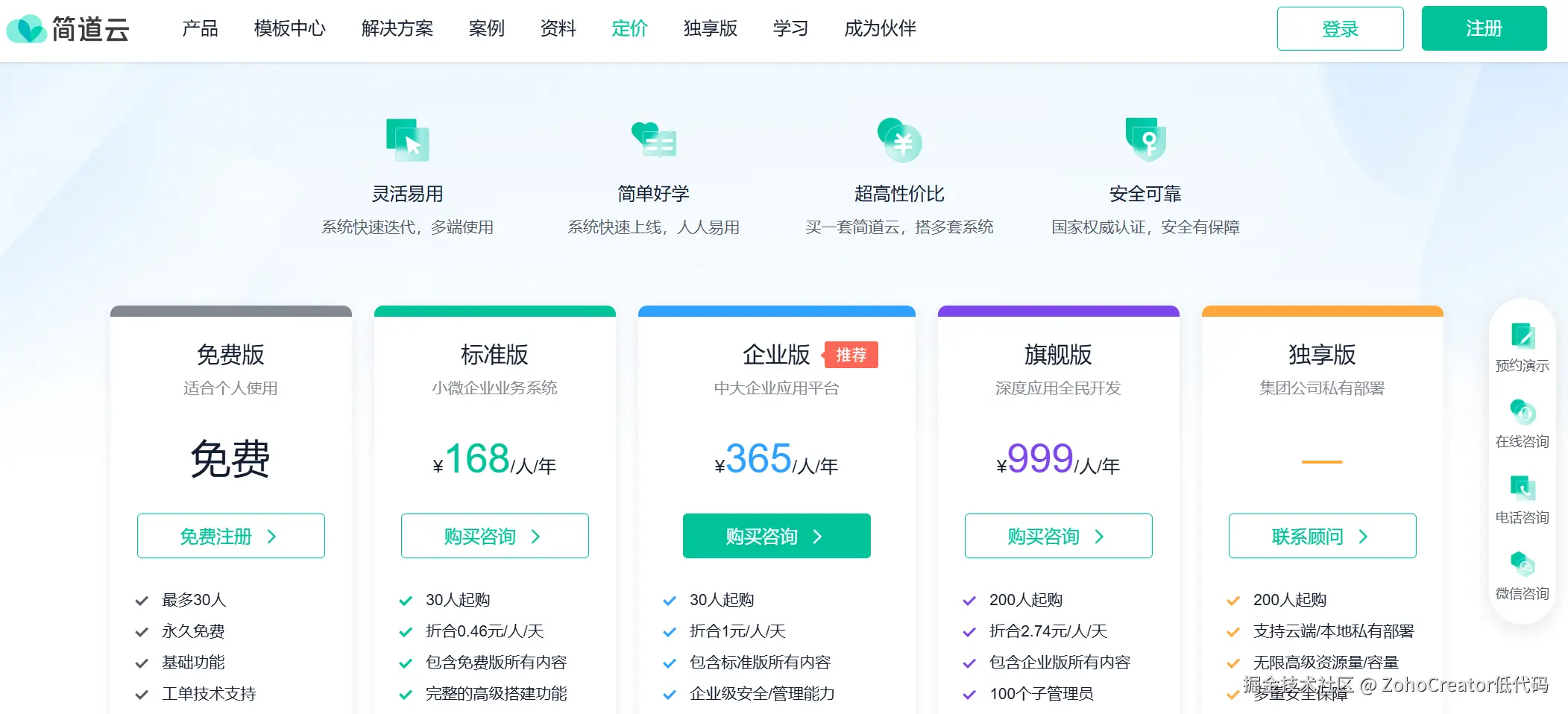Viewport: 1568px width, 714px height.
Task: Click 深度应用全民开发 subtitle
Action: (x=1058, y=388)
